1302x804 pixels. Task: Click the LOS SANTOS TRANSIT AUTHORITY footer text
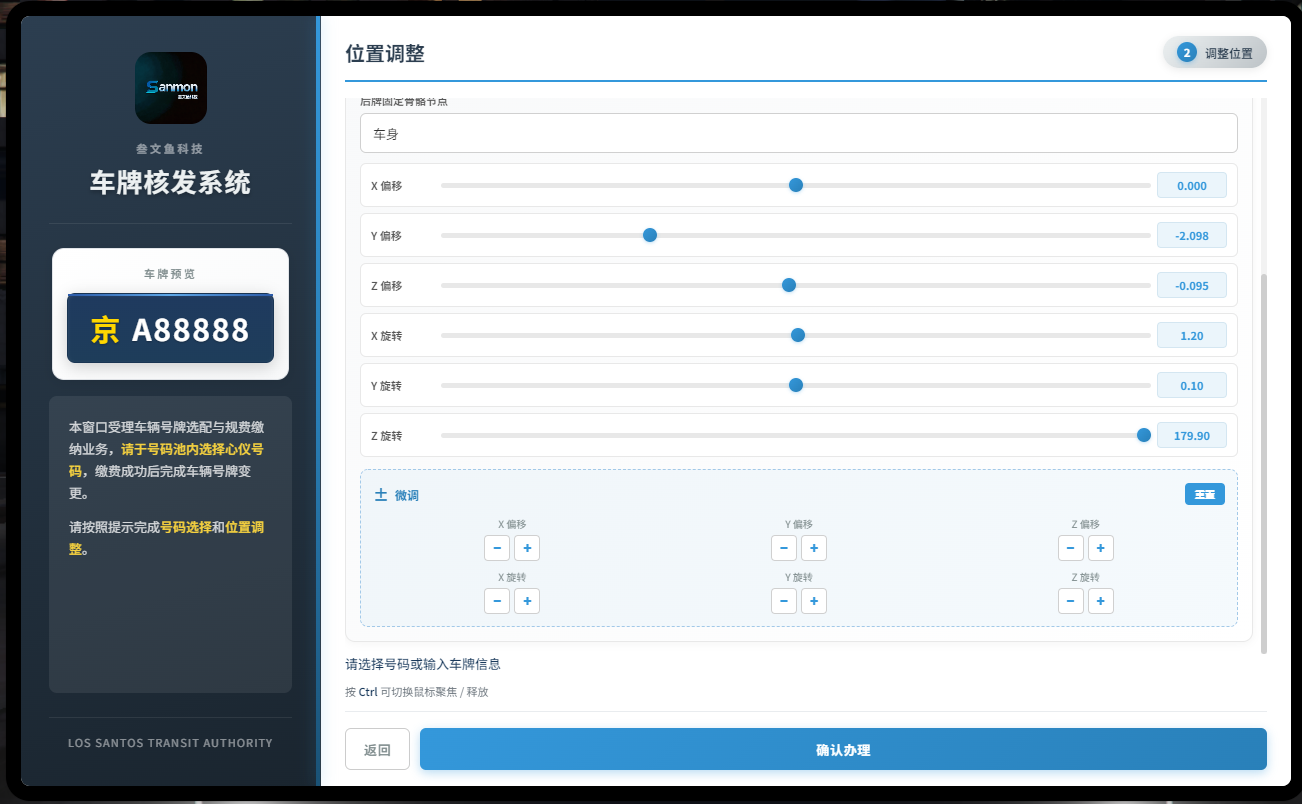point(170,743)
